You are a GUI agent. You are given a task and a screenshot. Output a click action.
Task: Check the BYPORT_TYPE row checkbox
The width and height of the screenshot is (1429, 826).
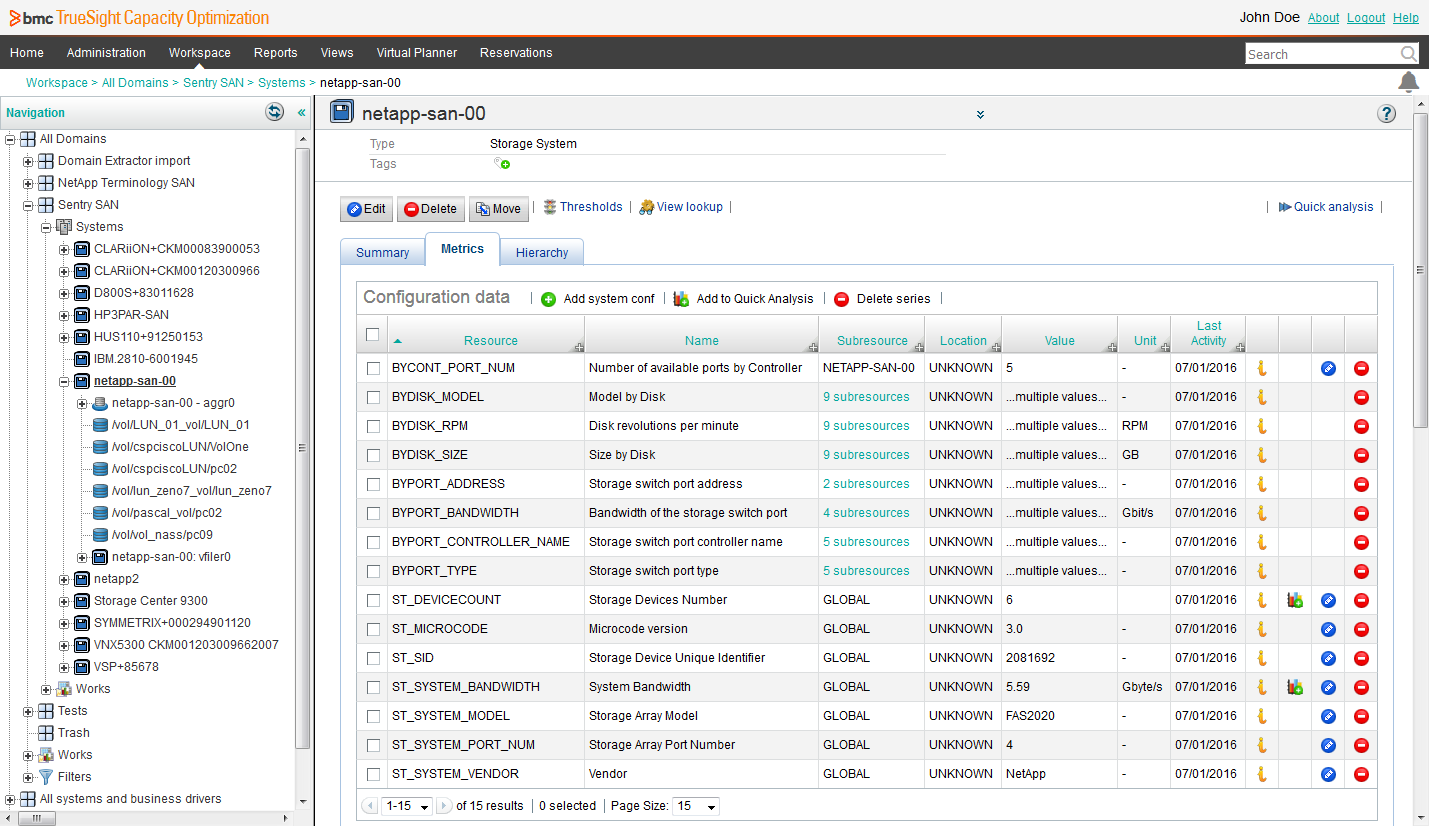(373, 571)
